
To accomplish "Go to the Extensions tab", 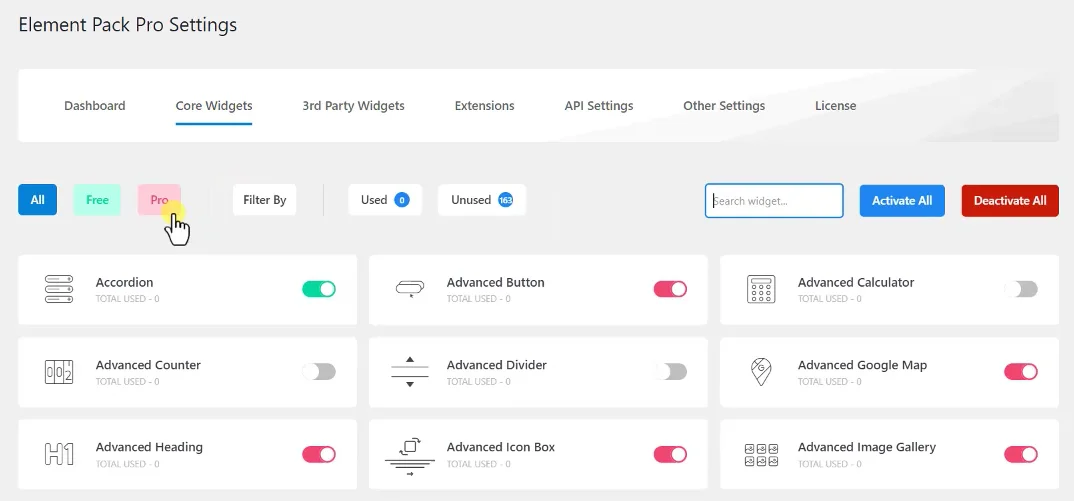I will (484, 106).
